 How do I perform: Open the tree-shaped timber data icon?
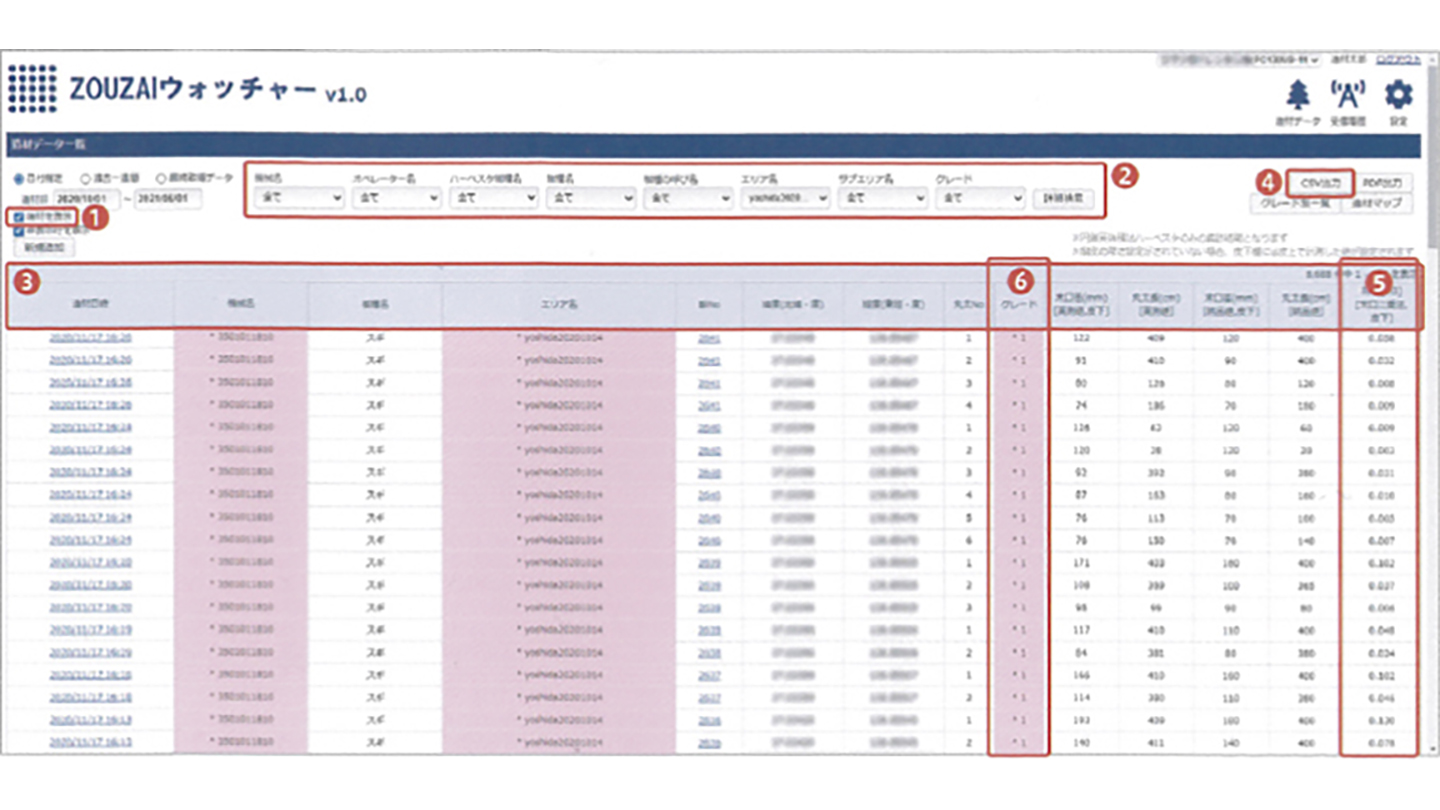pyautogui.click(x=1298, y=96)
